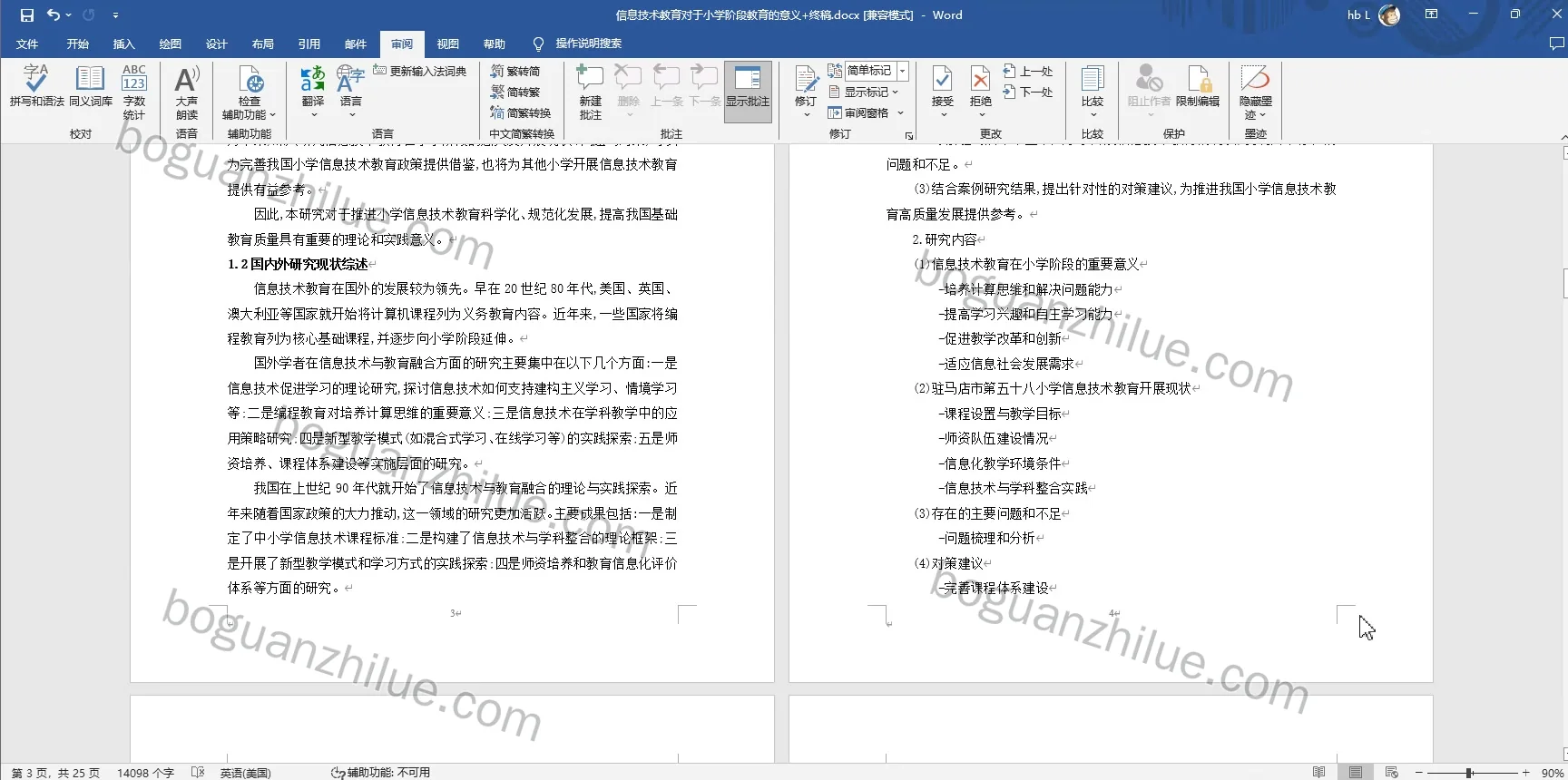Viewport: 1568px width, 780px height.
Task: Convert text to Simplified Chinese (简转繁)
Action: (515, 92)
